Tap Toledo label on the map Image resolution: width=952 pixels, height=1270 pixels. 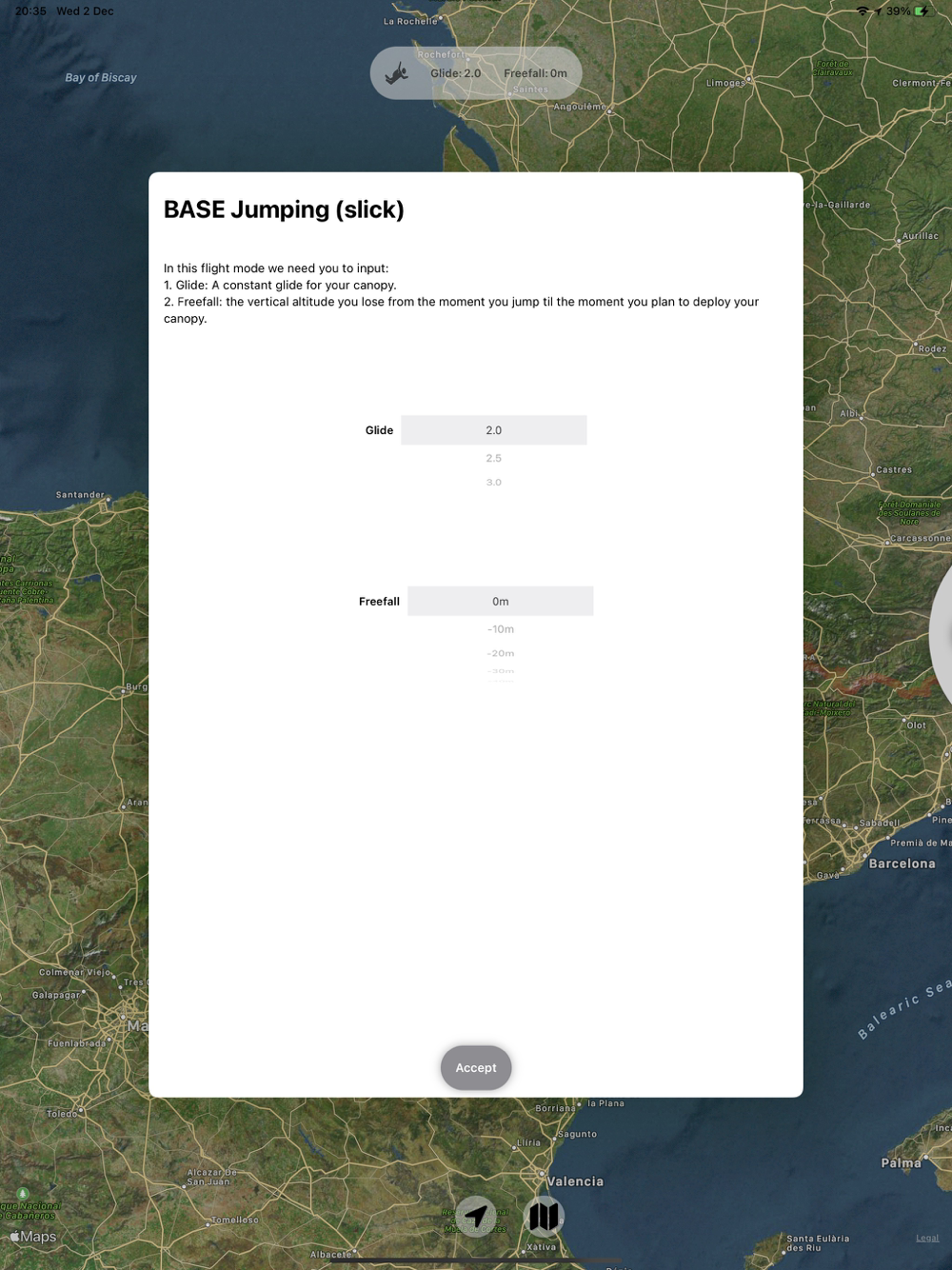[62, 1114]
